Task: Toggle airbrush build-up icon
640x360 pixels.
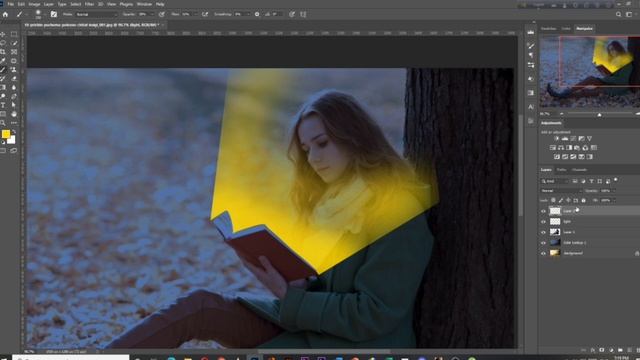Action: (205, 14)
